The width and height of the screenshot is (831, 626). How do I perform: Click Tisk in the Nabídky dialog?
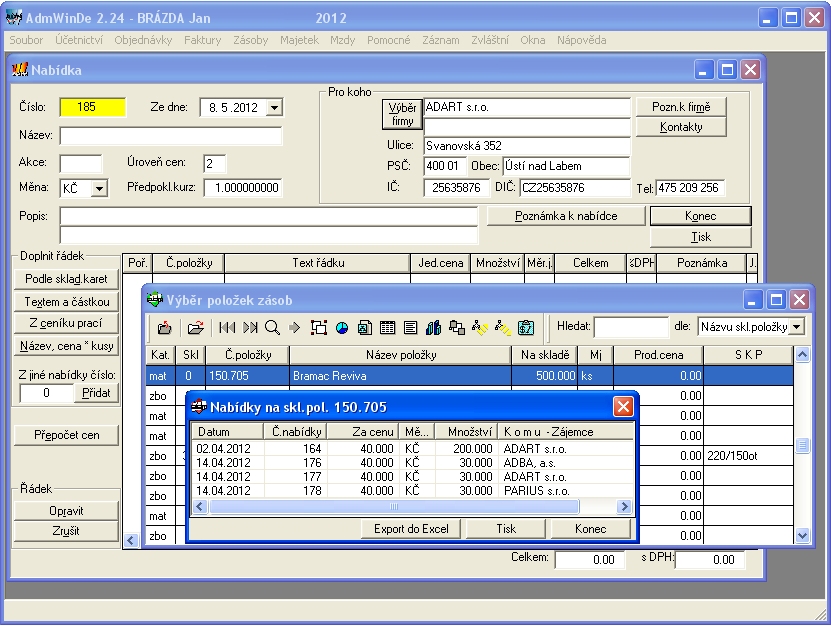pos(506,529)
